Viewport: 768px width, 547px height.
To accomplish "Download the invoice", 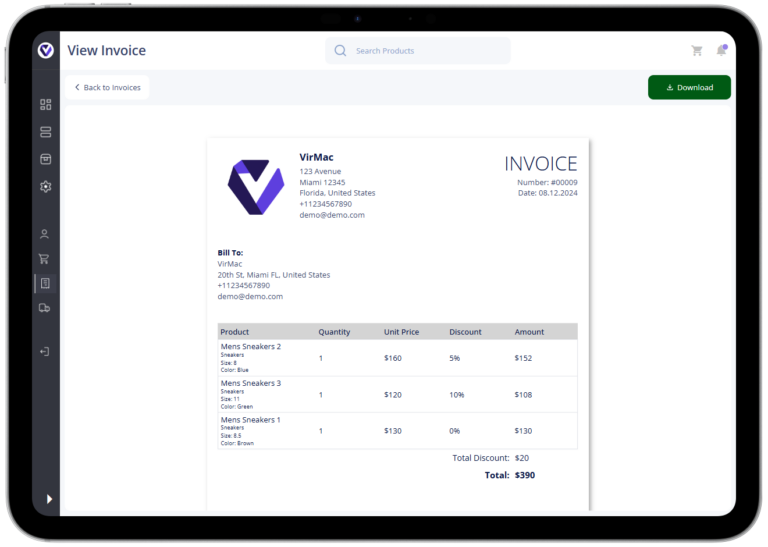I will tap(689, 87).
